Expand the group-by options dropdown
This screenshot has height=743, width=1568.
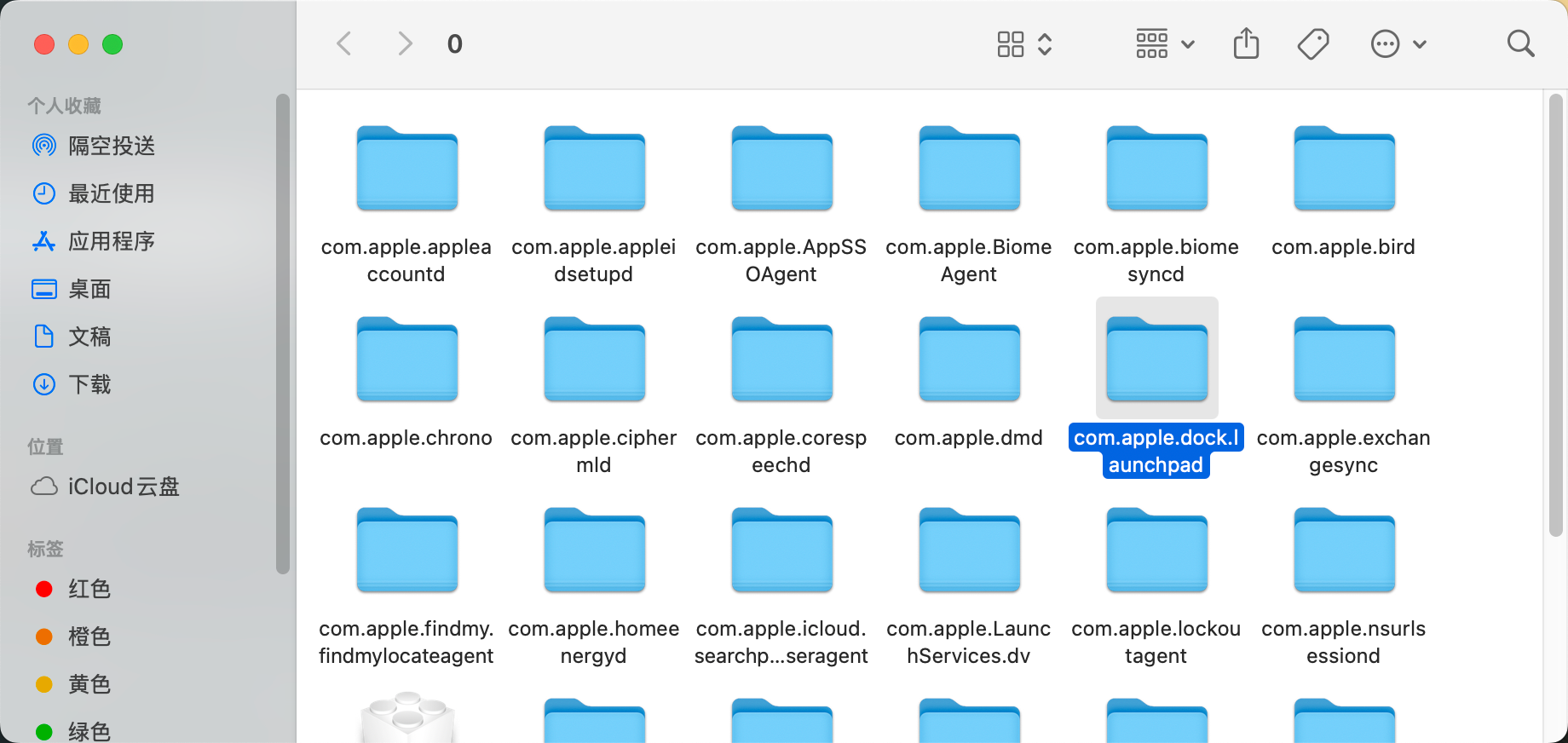1165,43
